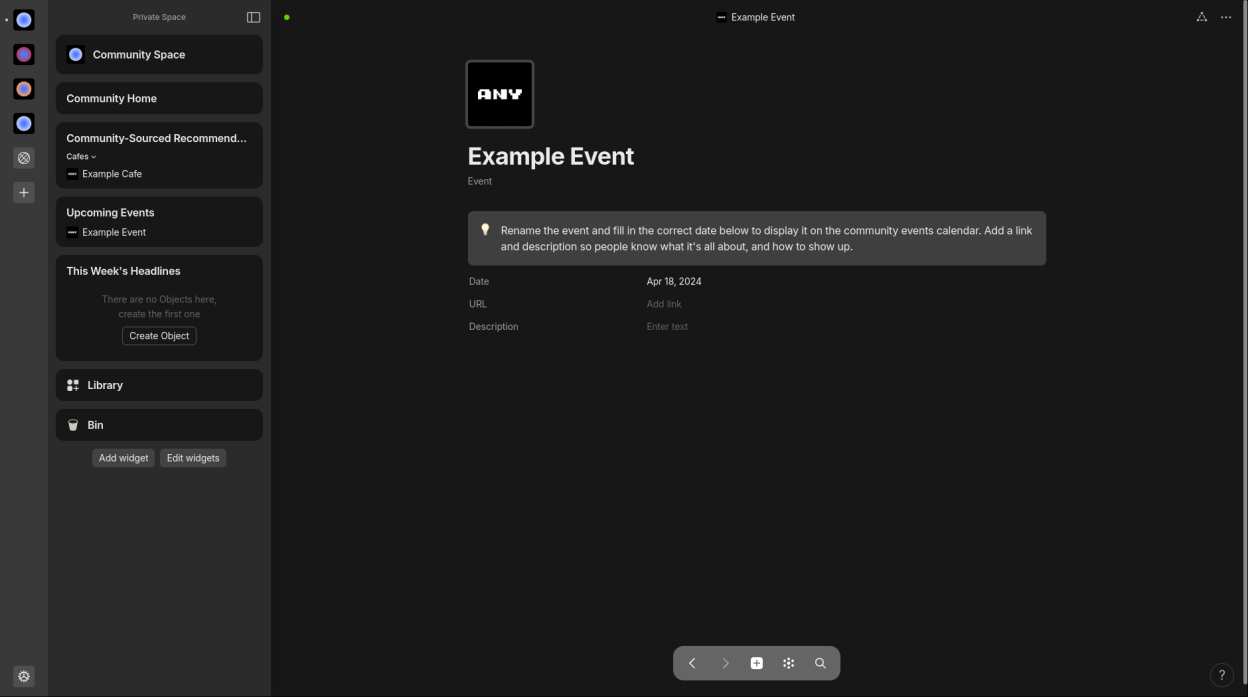Click the Description relation label

coord(494,327)
